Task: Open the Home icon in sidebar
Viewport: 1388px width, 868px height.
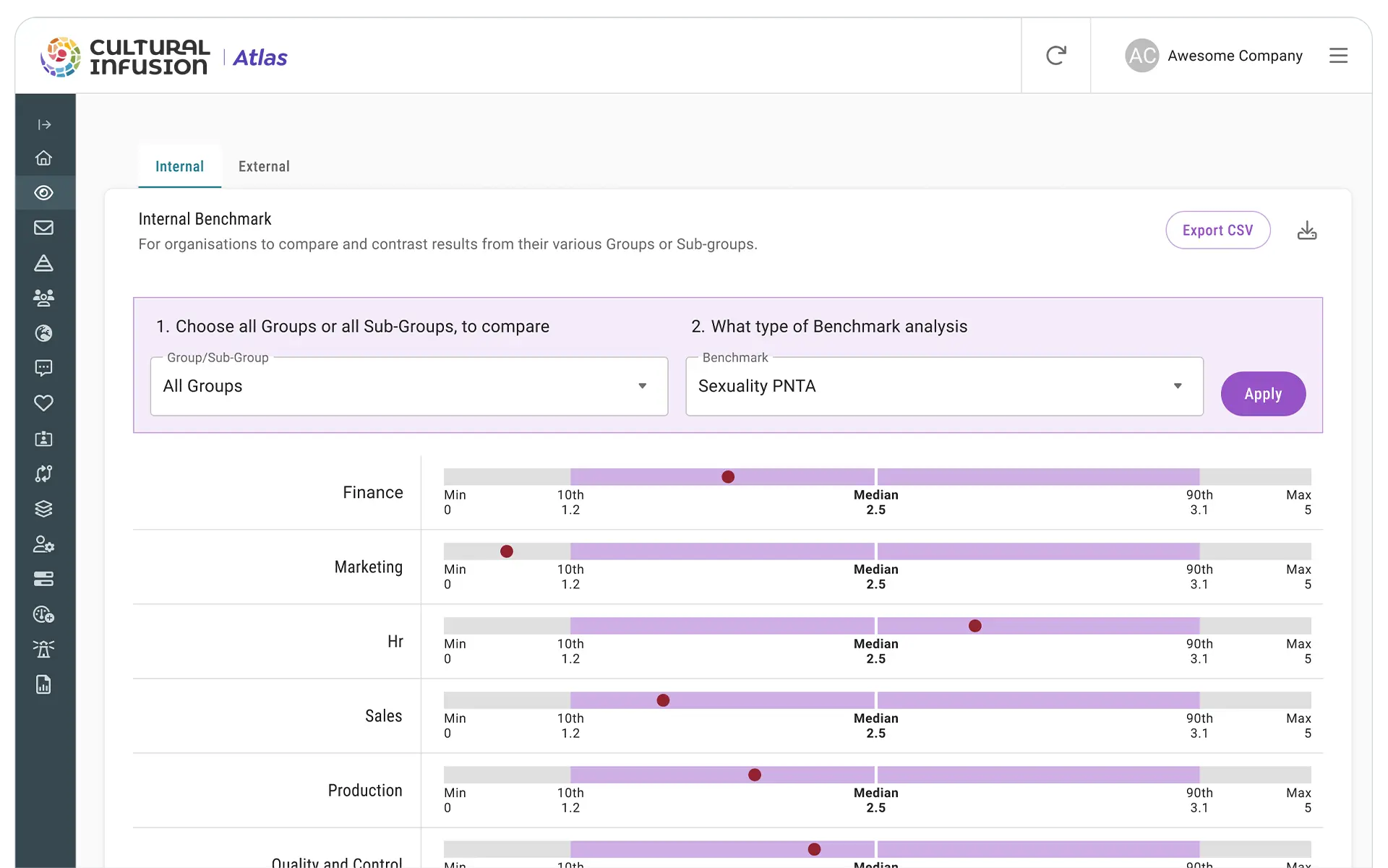Action: pyautogui.click(x=44, y=158)
